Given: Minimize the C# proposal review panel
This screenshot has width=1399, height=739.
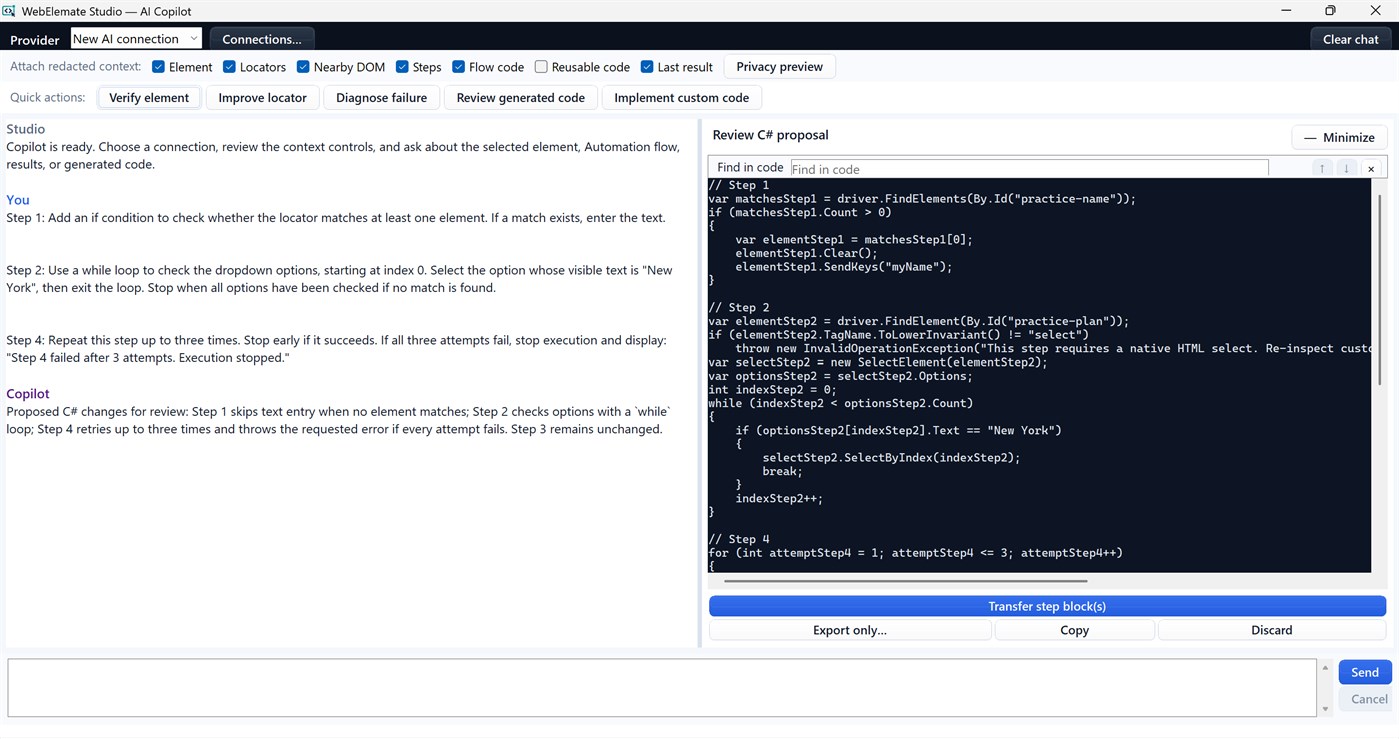Looking at the screenshot, I should (1339, 137).
